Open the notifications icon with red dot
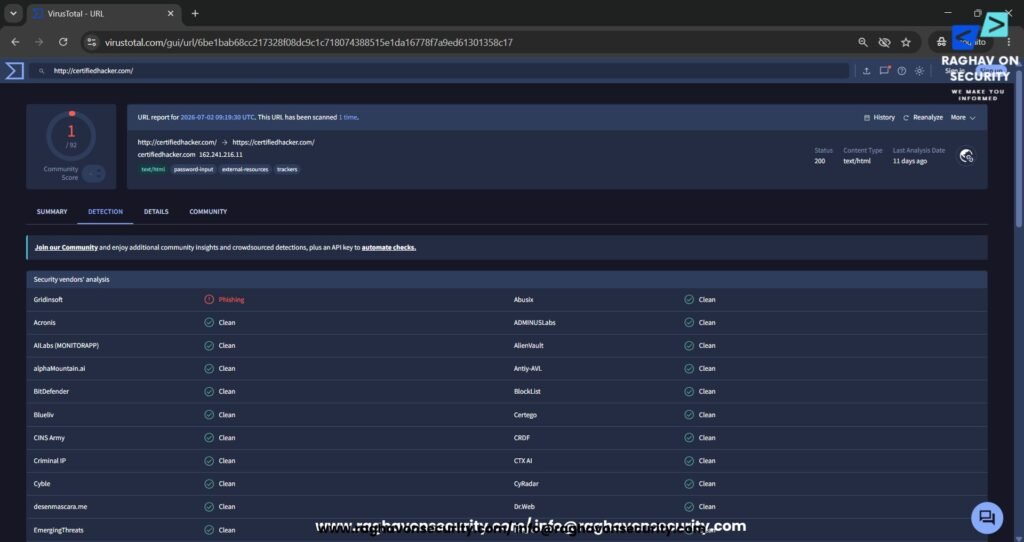 click(884, 71)
